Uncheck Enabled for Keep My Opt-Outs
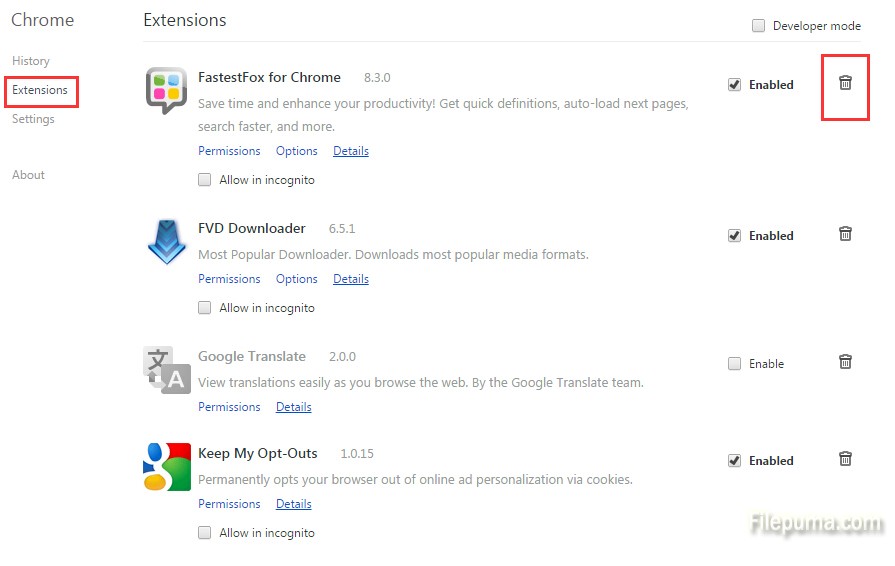The height and width of the screenshot is (566, 895). (x=735, y=461)
